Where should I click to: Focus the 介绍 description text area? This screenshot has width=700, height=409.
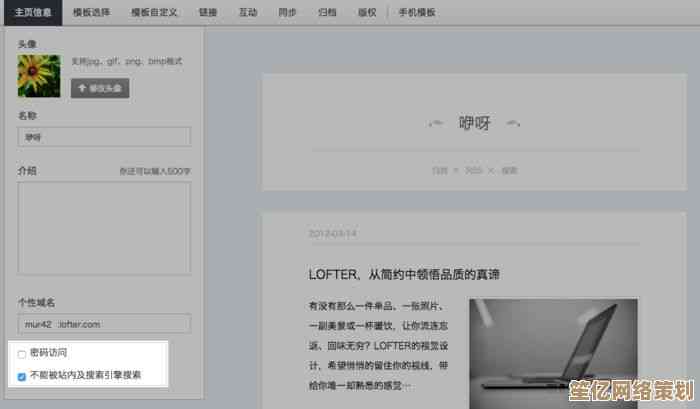click(x=104, y=227)
